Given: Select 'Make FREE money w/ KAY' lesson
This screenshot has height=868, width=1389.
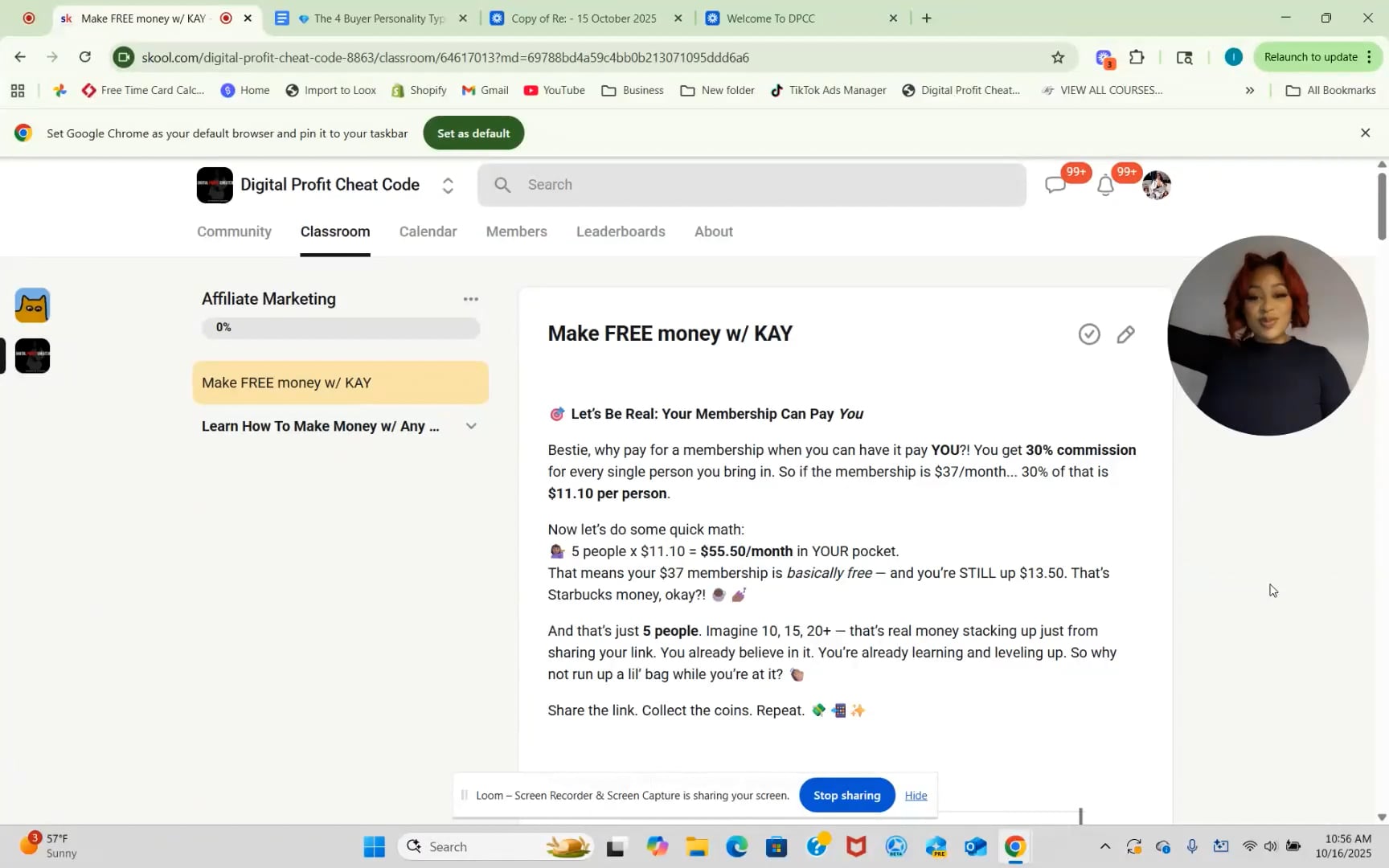Looking at the screenshot, I should [x=340, y=383].
